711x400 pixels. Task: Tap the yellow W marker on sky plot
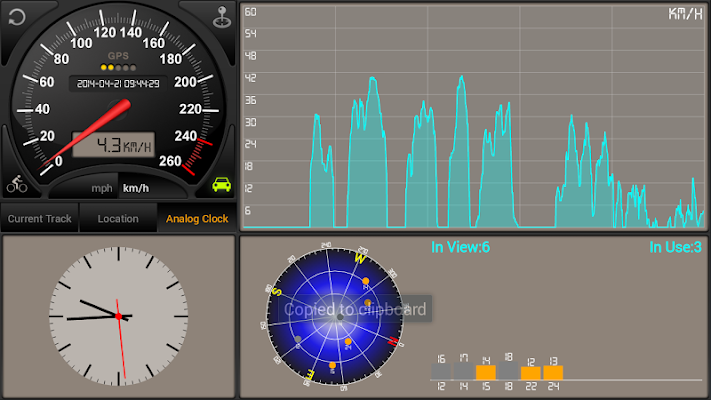(360, 259)
